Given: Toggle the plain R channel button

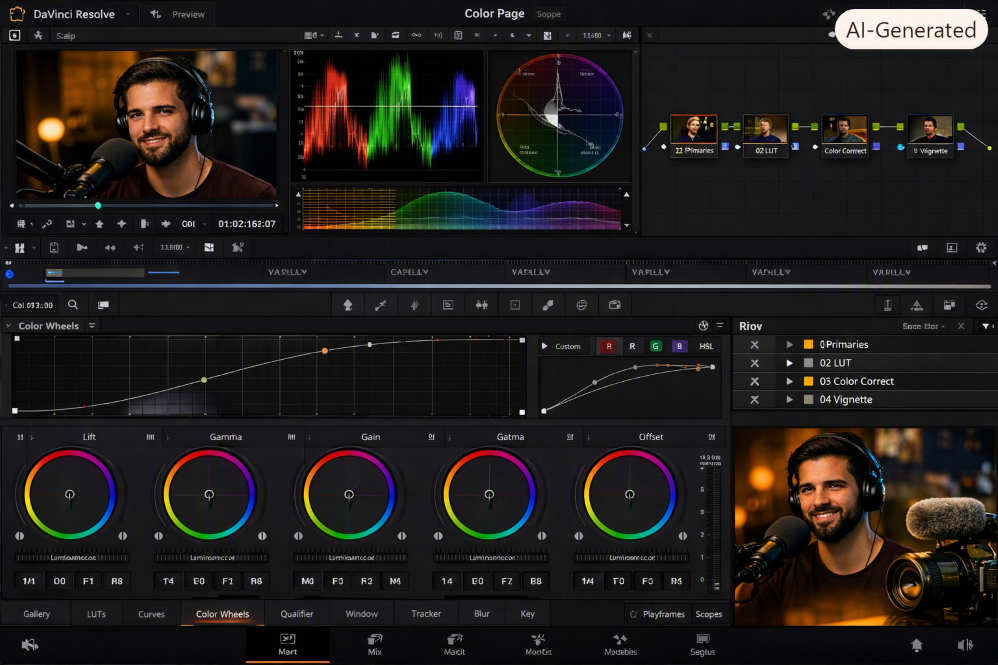Looking at the screenshot, I should pos(632,346).
